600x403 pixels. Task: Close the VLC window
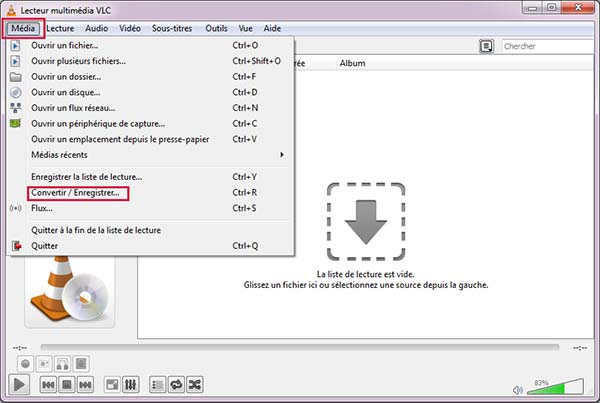(578, 8)
